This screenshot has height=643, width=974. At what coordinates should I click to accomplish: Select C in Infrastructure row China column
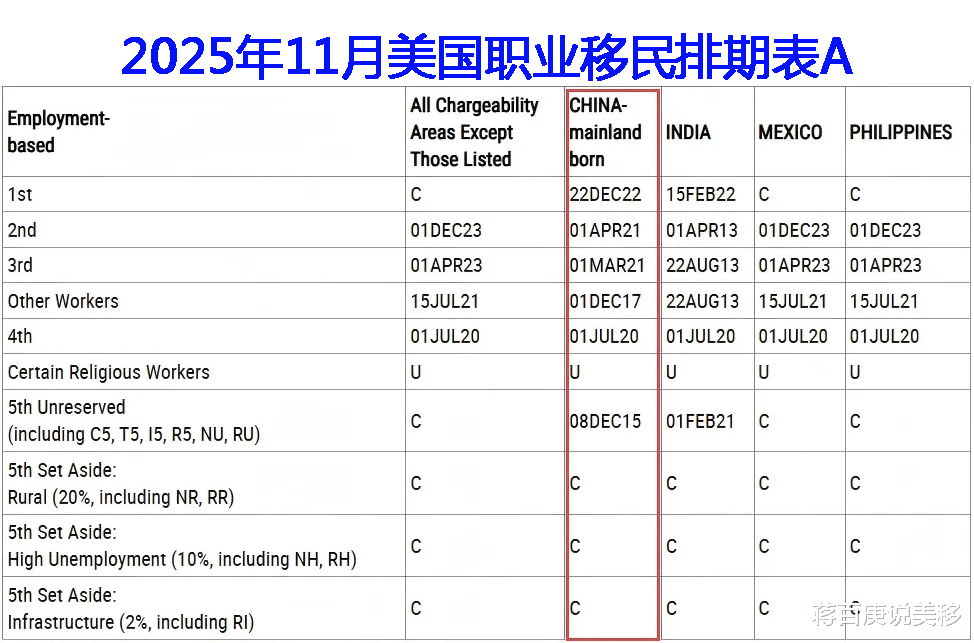tap(575, 608)
